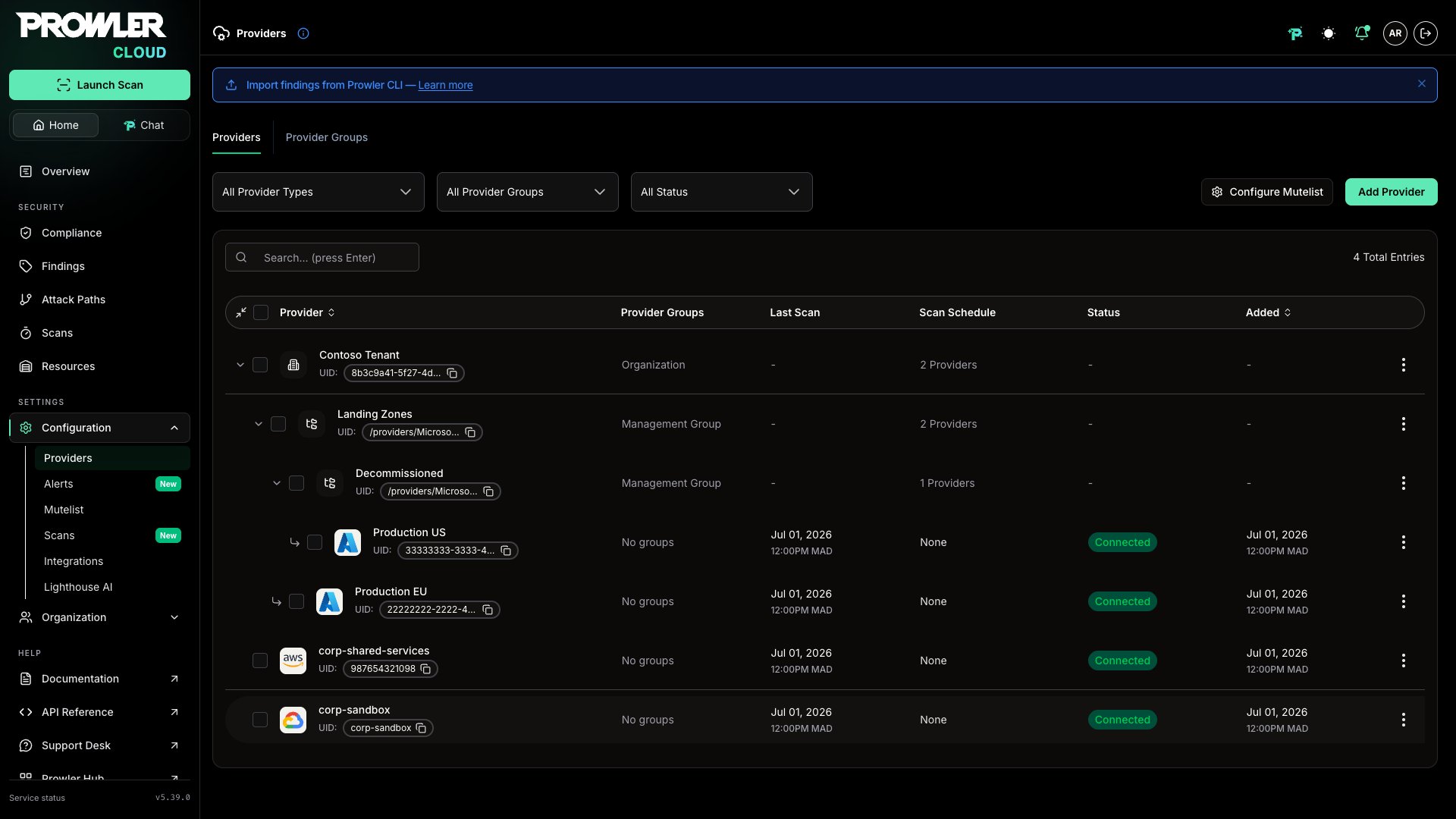
Task: Open actions menu for Landing Zones
Action: click(1404, 424)
